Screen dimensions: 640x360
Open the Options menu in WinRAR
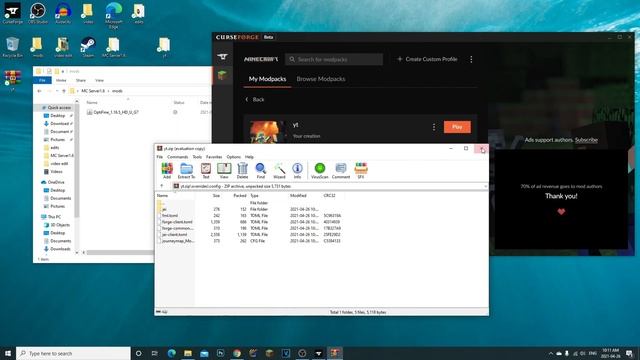point(233,157)
